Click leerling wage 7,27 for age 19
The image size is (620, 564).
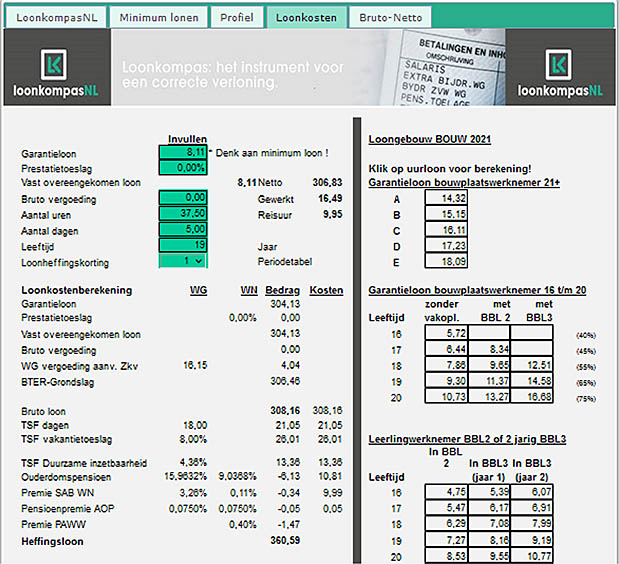click(x=446, y=540)
